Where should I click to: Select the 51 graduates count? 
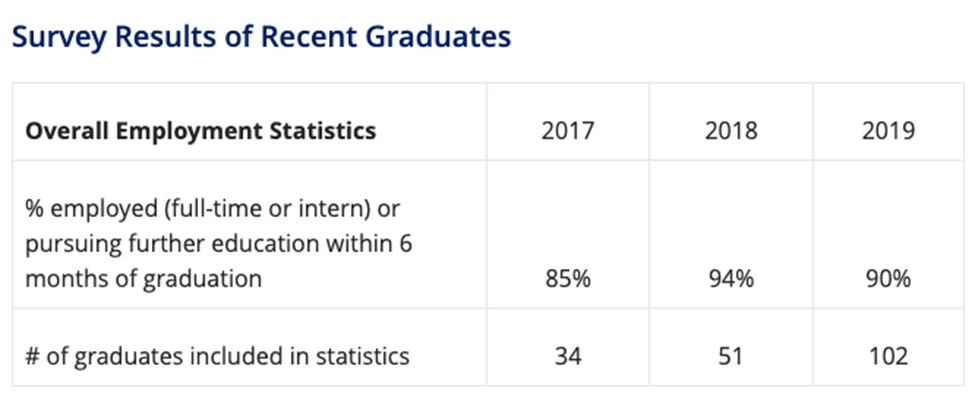pos(729,355)
